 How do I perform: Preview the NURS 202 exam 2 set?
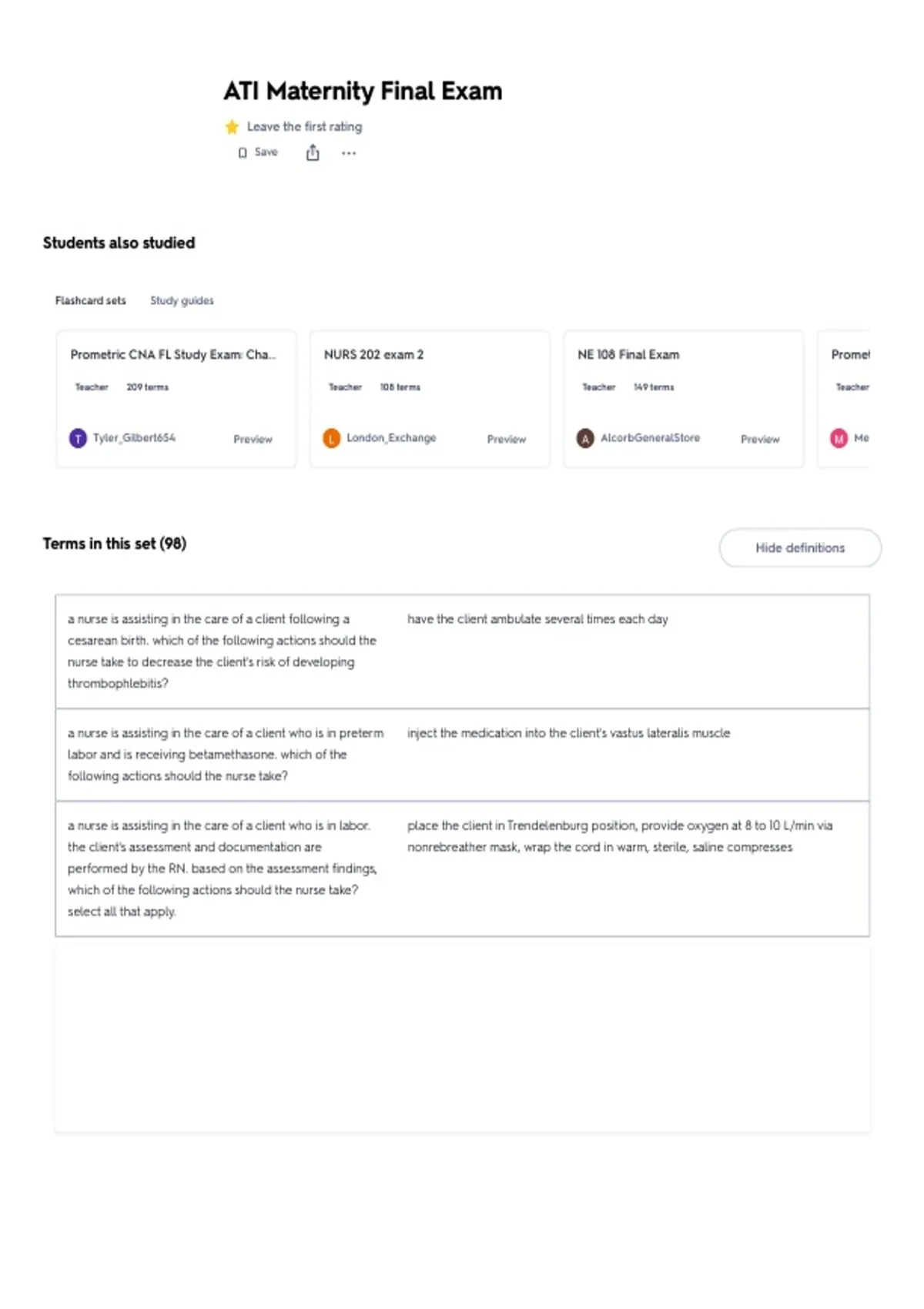506,439
